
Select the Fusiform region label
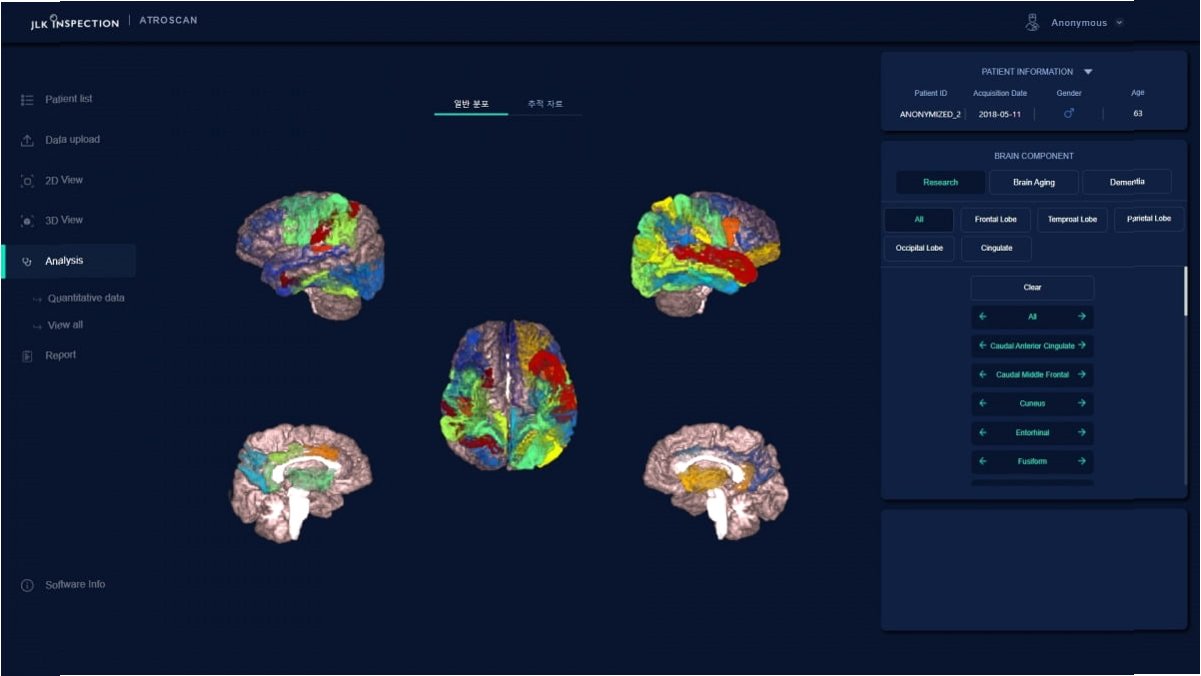click(1032, 462)
